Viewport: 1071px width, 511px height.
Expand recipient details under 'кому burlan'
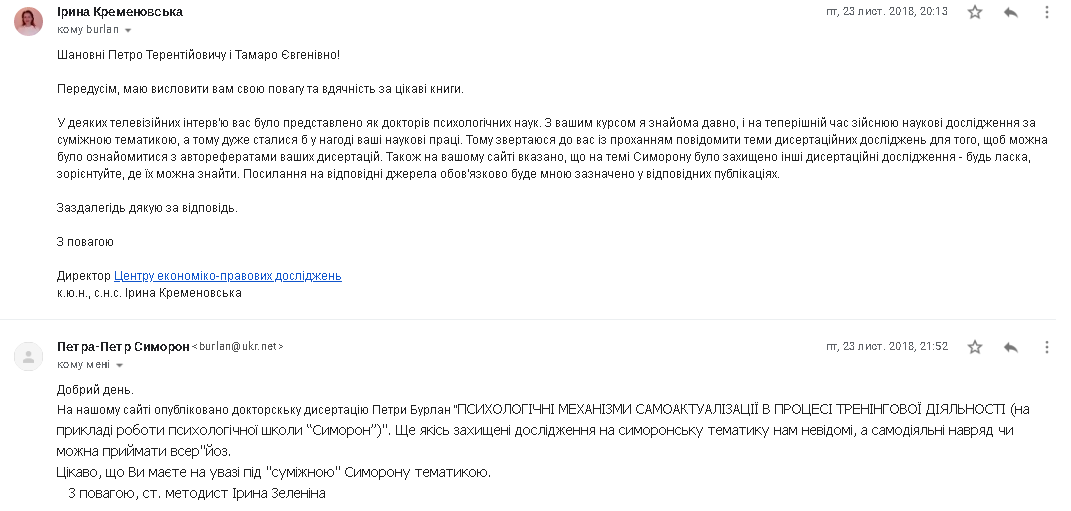coord(128,30)
